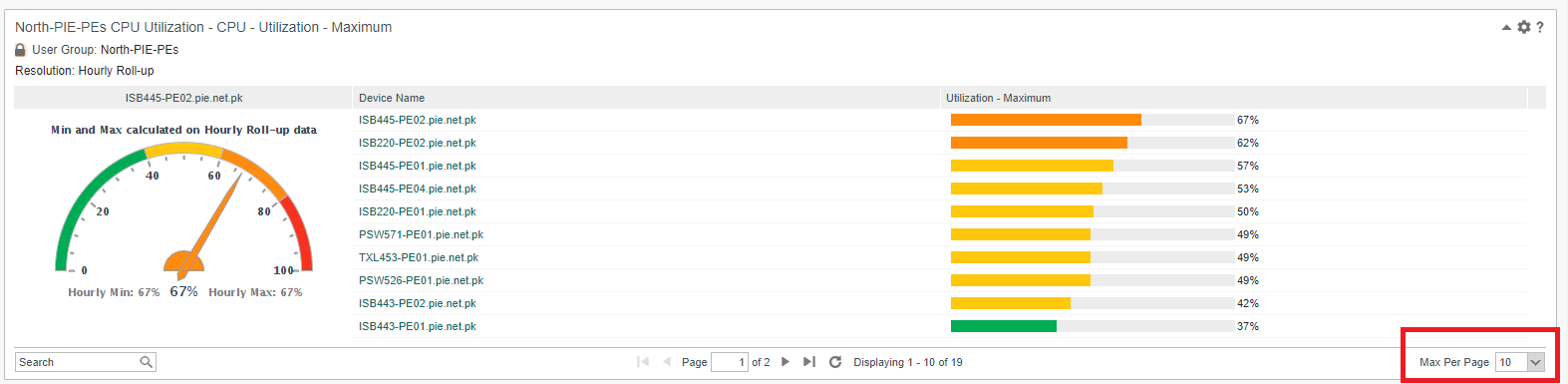Click the lock icon beside User Group
Screen dimensions: 1568x384
(x=20, y=50)
